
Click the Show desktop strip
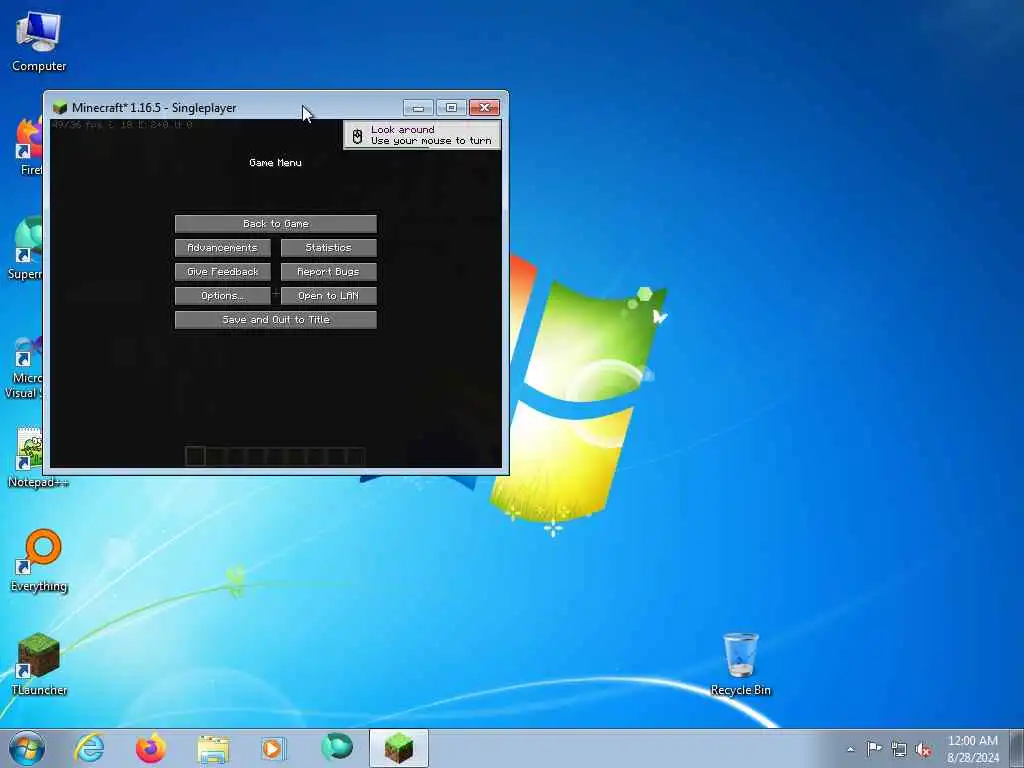(x=1016, y=748)
